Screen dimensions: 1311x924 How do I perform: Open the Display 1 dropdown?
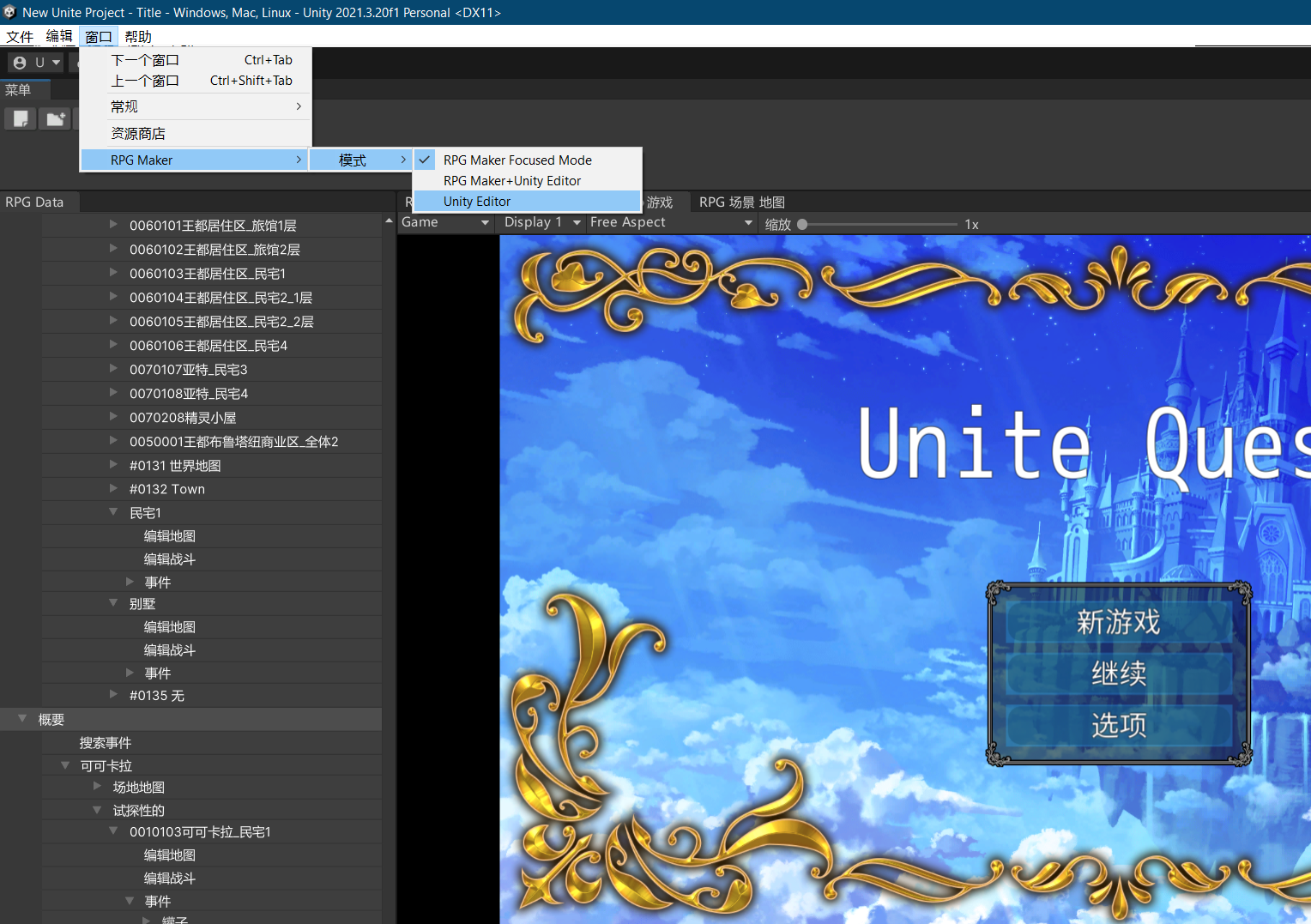coord(541,222)
